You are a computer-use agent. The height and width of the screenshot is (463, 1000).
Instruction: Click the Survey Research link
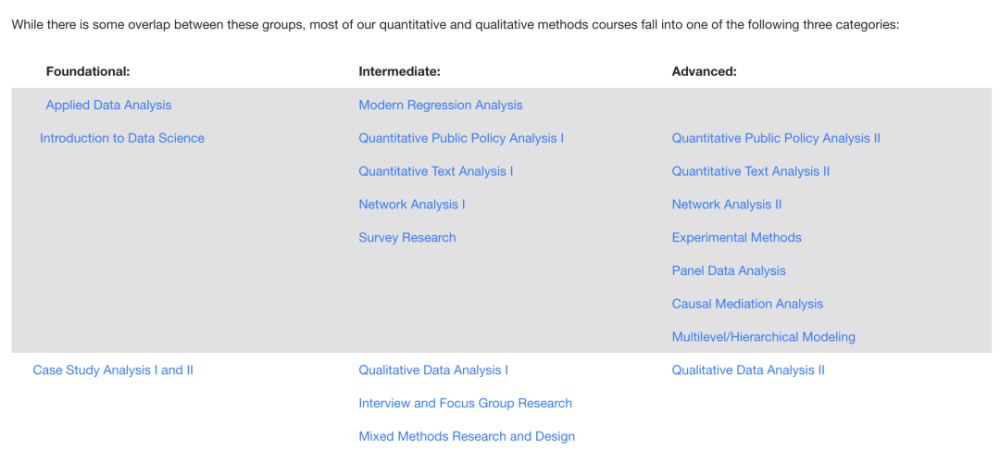[407, 237]
